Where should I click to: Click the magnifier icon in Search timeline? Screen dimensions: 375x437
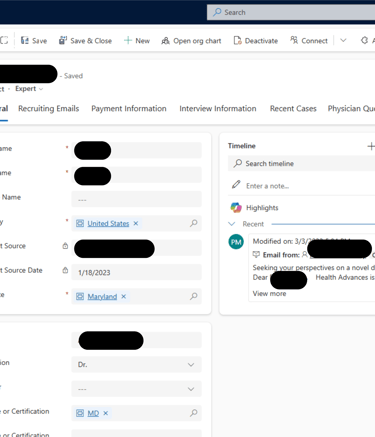237,163
